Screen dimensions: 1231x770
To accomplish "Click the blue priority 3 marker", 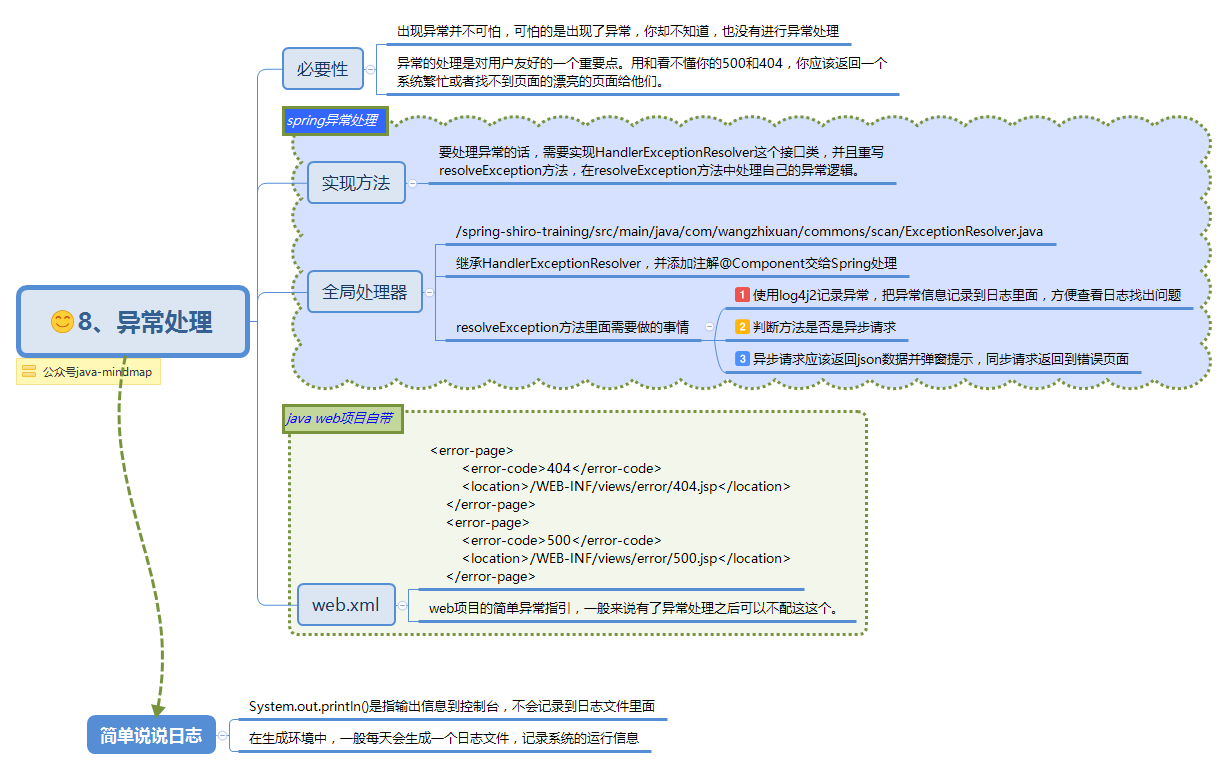I will coord(742,359).
